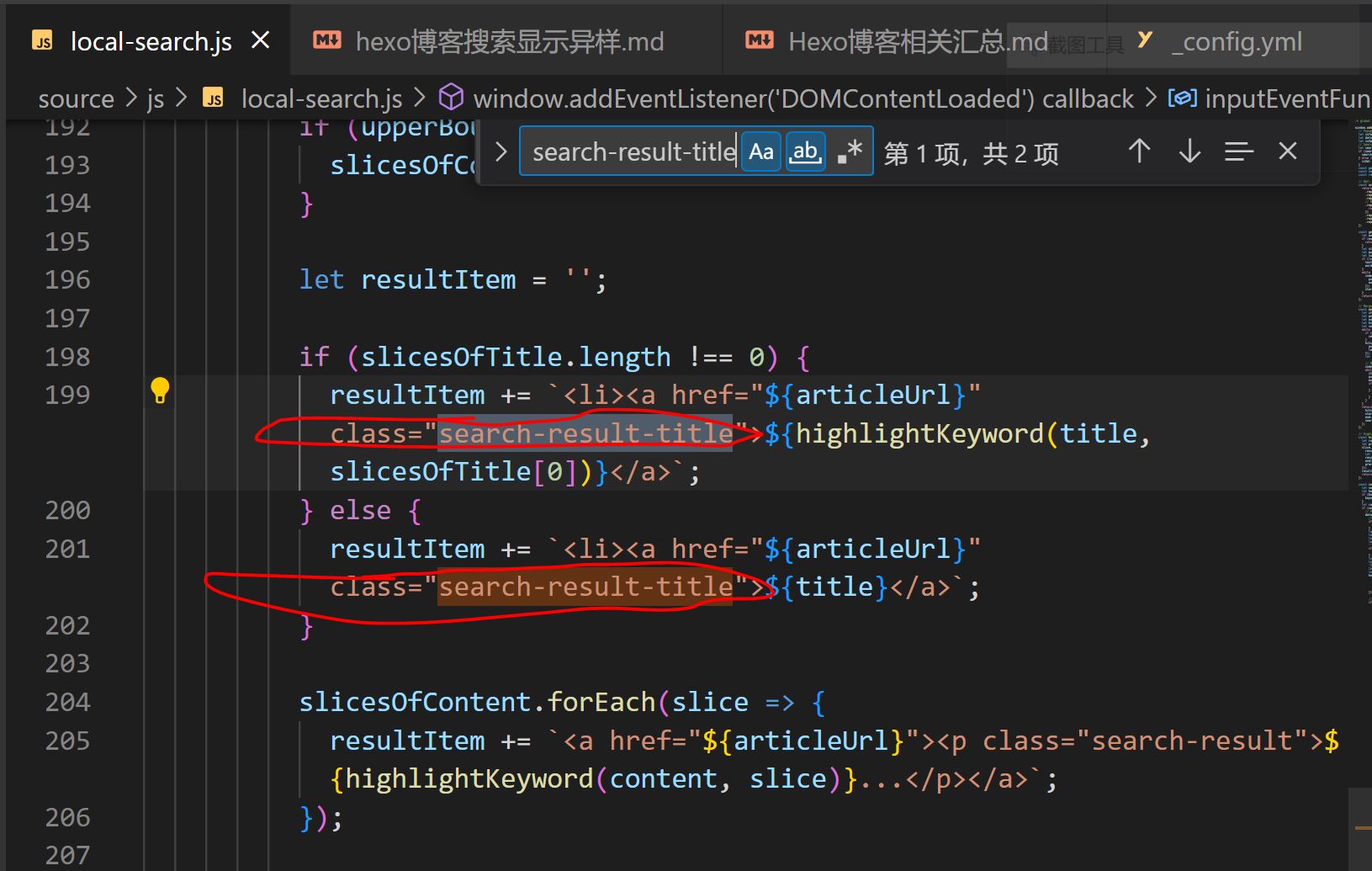Click window.addEventListener callback breadcrumb
This screenshot has width=1372, height=871.
click(803, 99)
